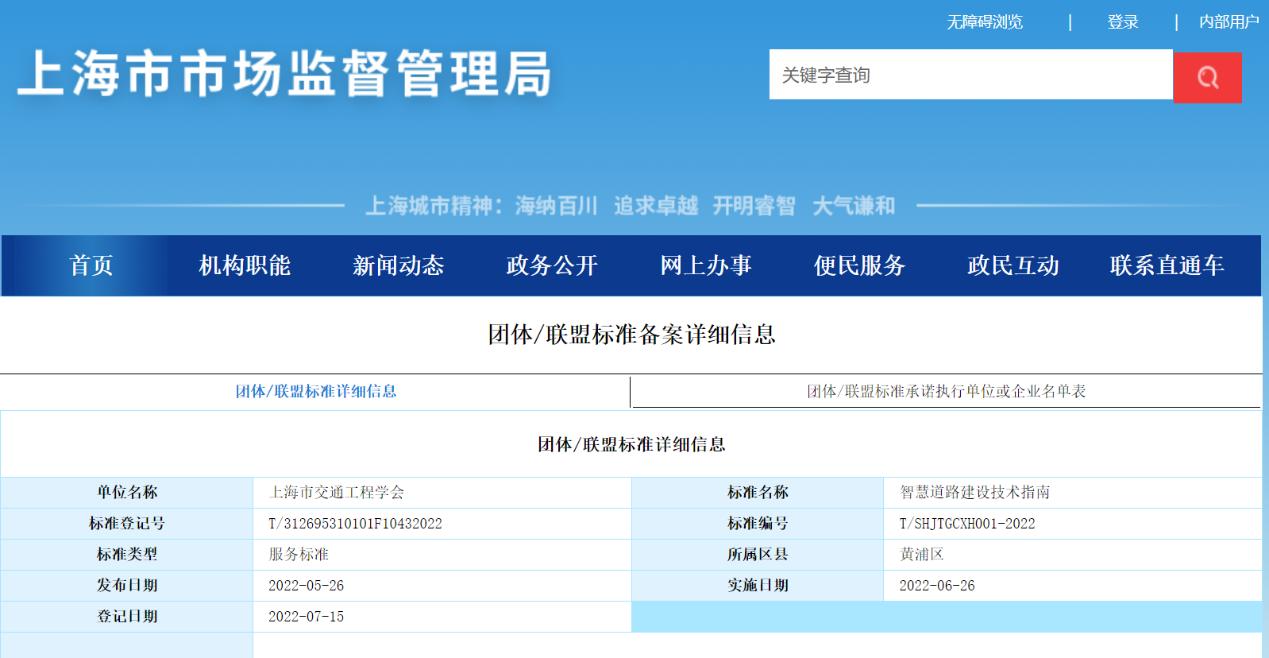Click the 上海市交通工程学会 unit name value

pos(336,492)
